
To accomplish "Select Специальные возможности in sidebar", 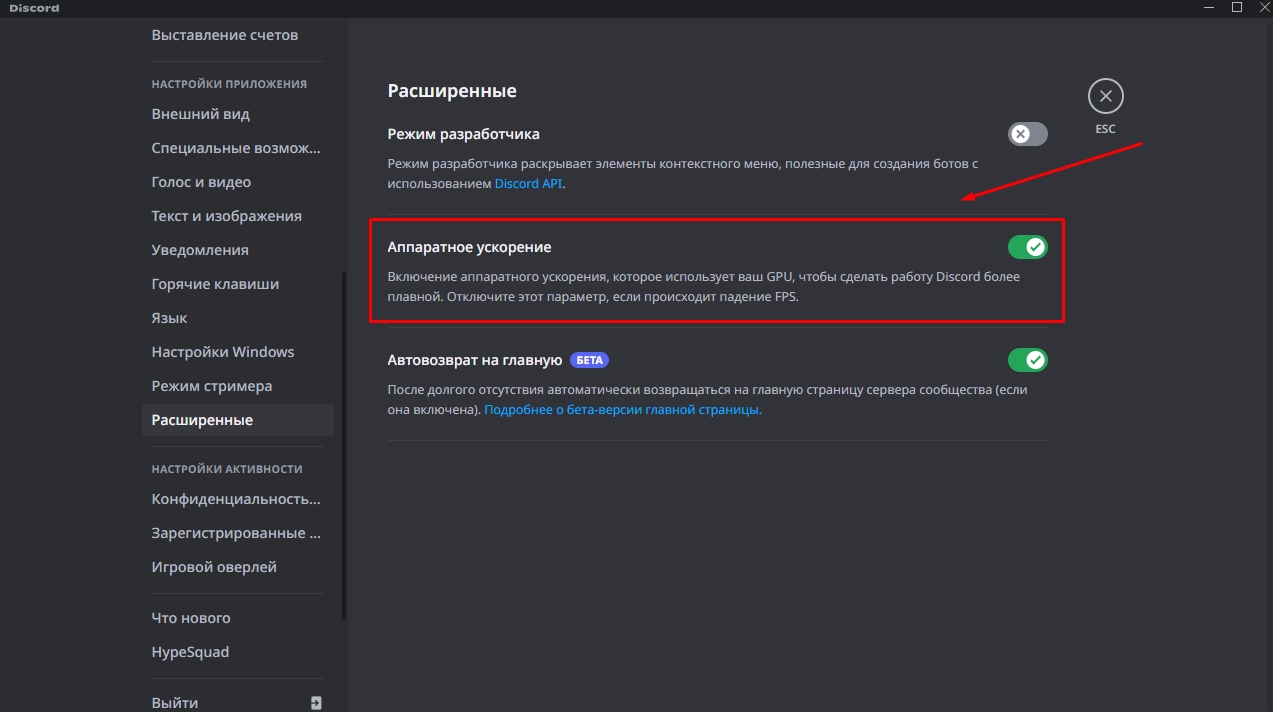I will tap(236, 148).
